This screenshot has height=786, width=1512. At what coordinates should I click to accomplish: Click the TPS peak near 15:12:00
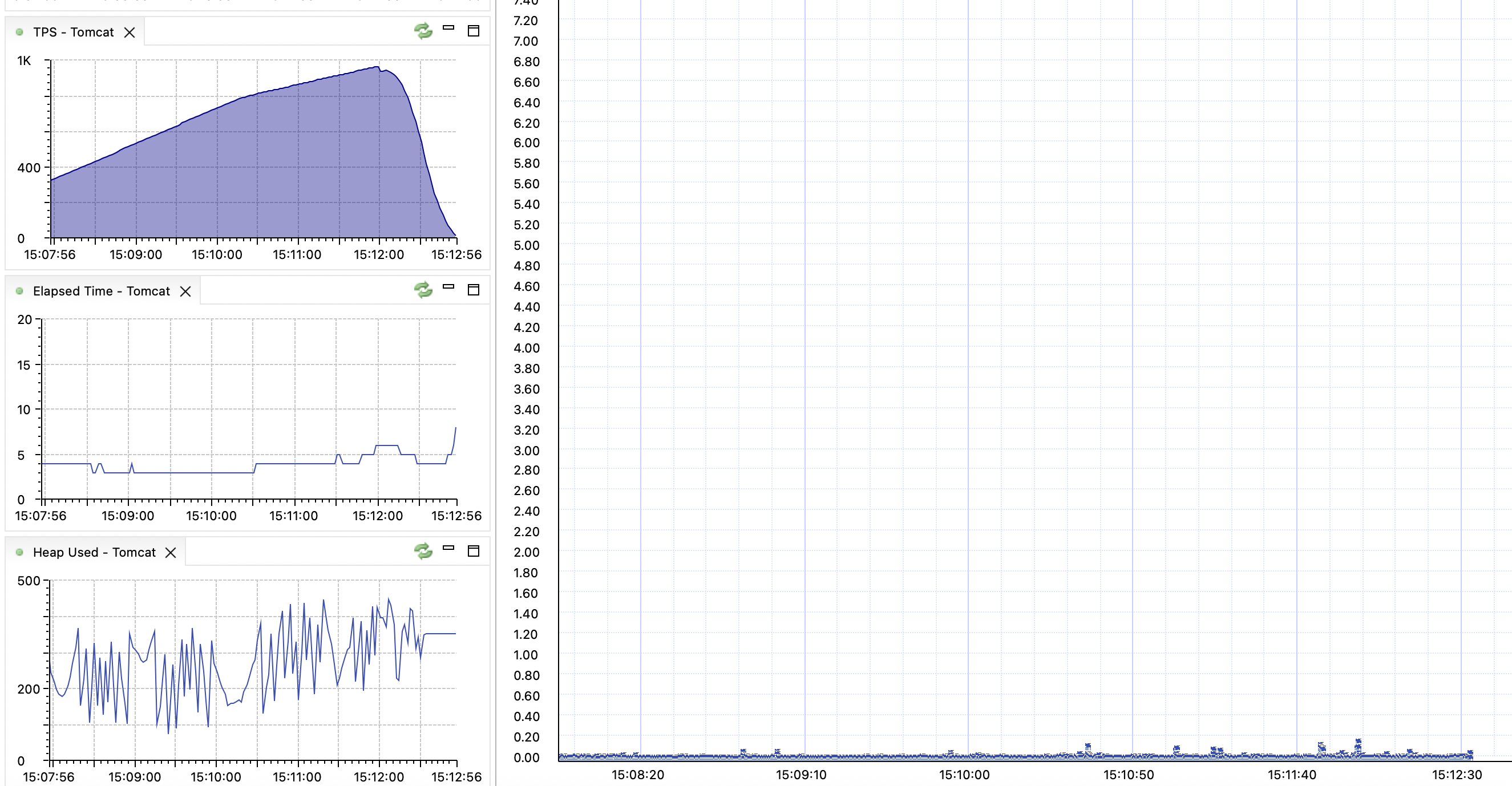pos(375,68)
